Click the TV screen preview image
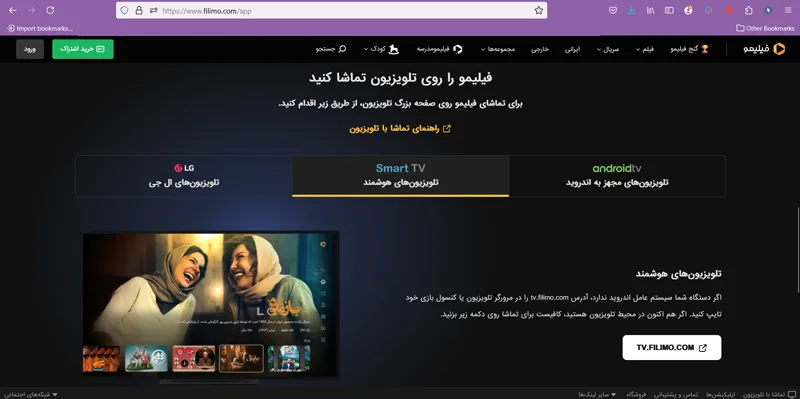The height and width of the screenshot is (399, 800). [211, 305]
